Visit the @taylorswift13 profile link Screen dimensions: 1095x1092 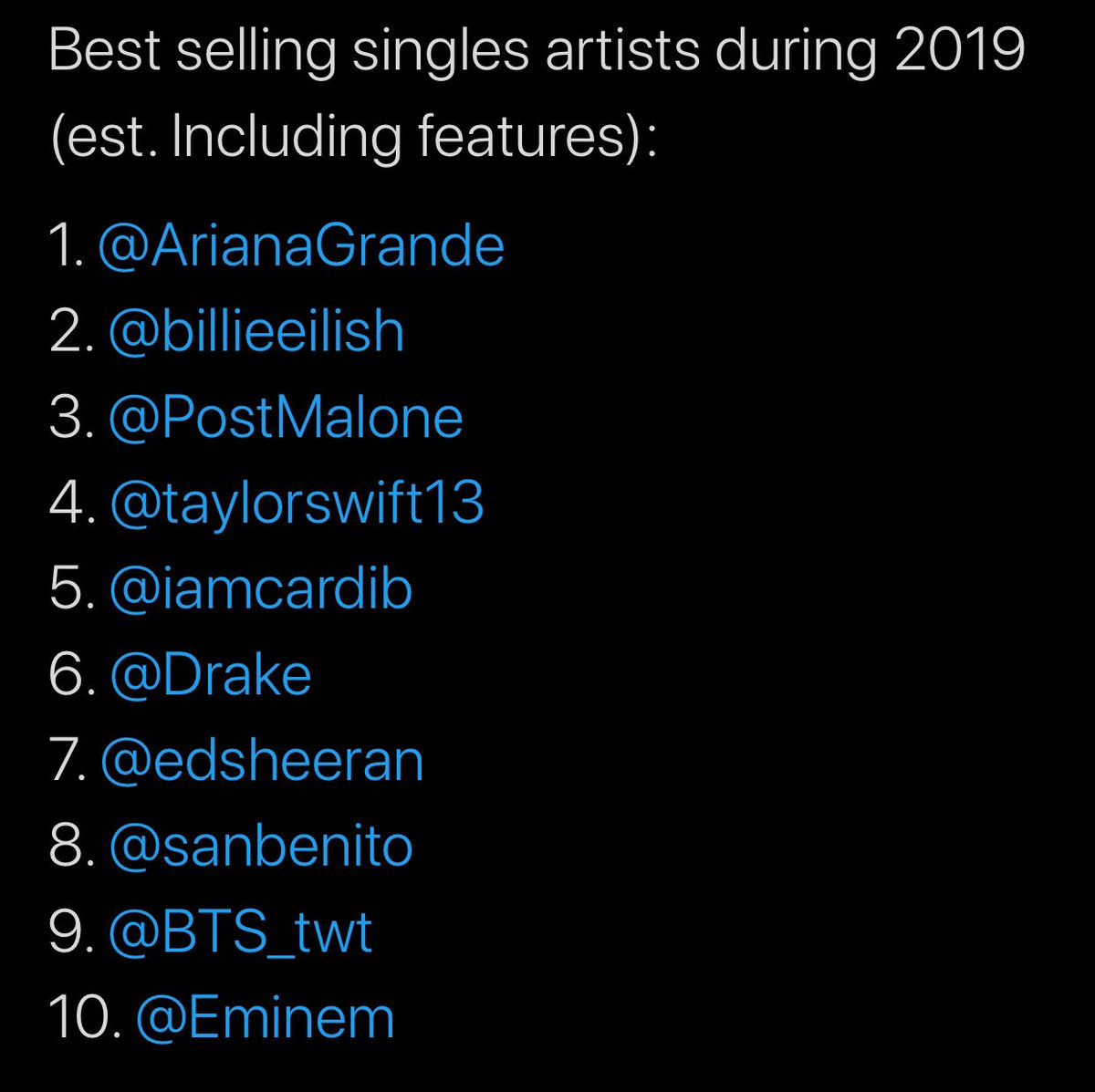pyautogui.click(x=296, y=504)
